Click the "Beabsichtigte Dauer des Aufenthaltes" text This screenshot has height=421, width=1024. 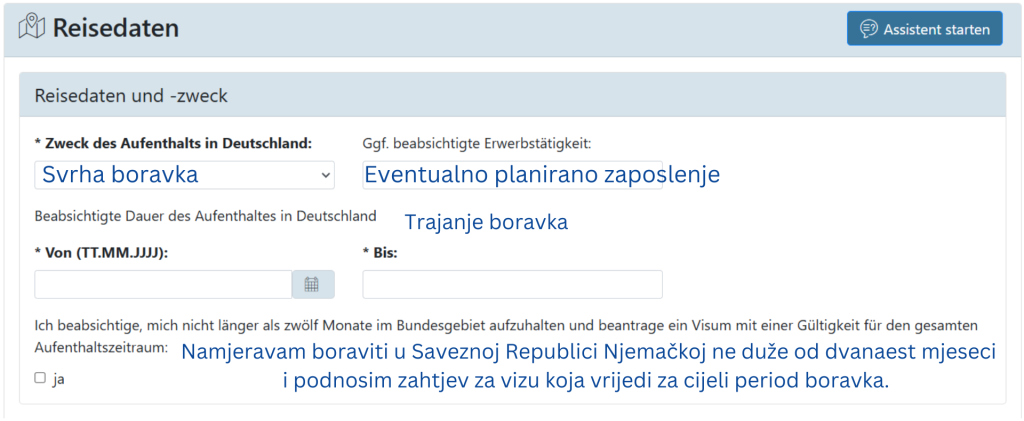click(205, 216)
